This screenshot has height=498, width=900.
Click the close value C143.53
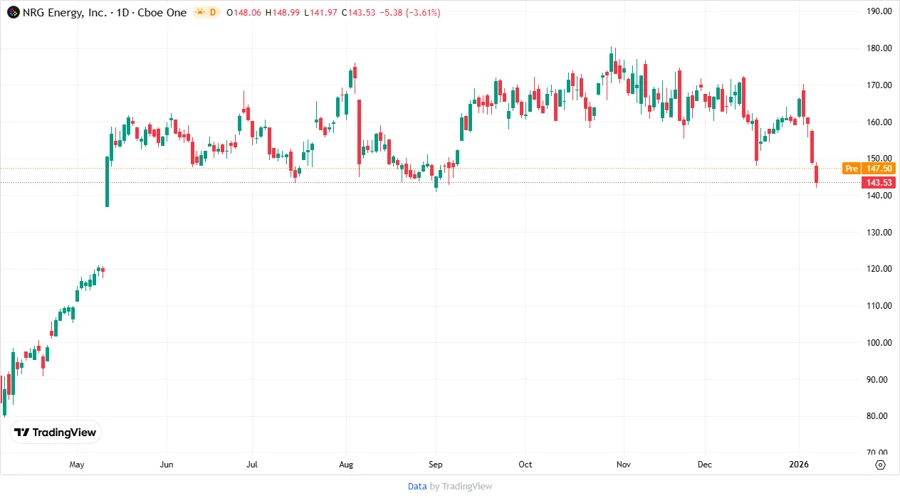click(358, 13)
